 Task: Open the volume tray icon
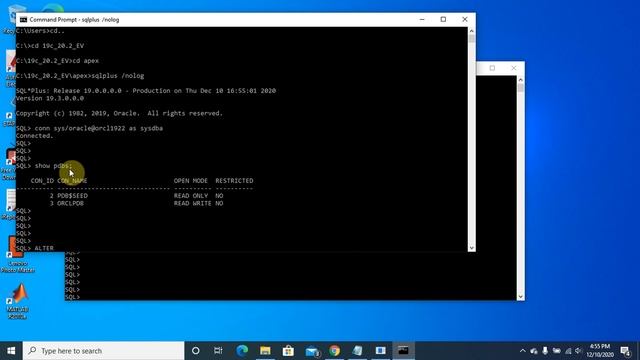578,351
